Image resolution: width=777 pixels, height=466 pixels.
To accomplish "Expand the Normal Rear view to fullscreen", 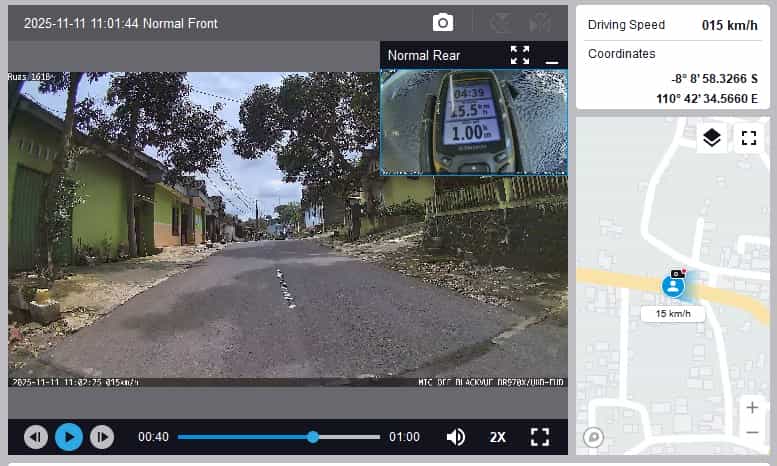I will 519,55.
